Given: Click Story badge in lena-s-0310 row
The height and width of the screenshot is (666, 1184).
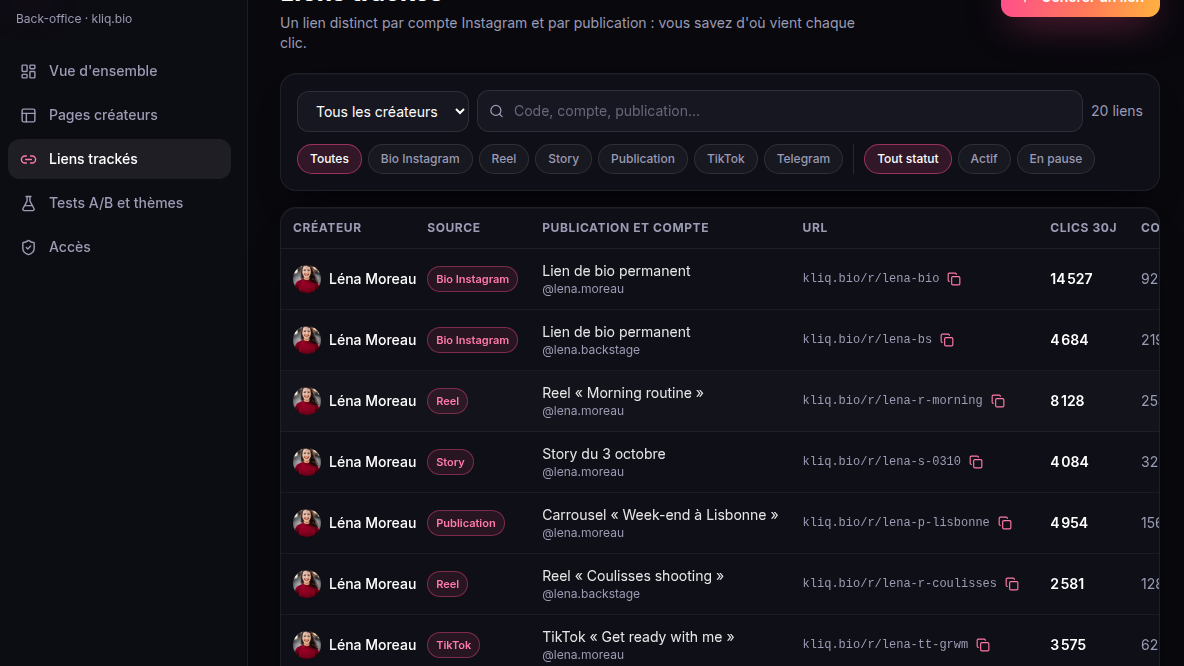Looking at the screenshot, I should pos(450,462).
